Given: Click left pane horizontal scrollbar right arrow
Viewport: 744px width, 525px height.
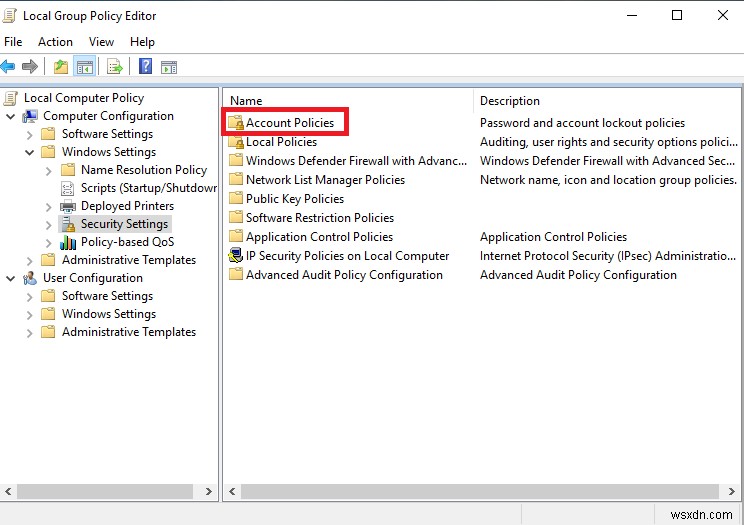Looking at the screenshot, I should tap(208, 491).
